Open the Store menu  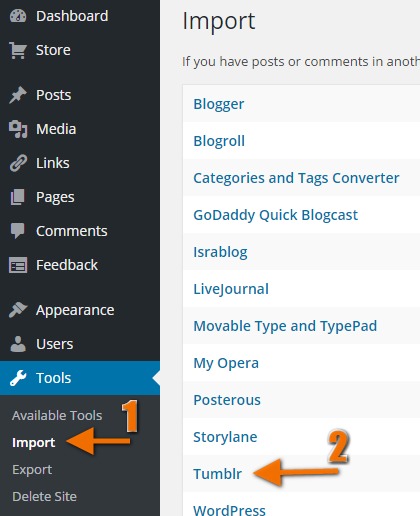click(x=53, y=50)
